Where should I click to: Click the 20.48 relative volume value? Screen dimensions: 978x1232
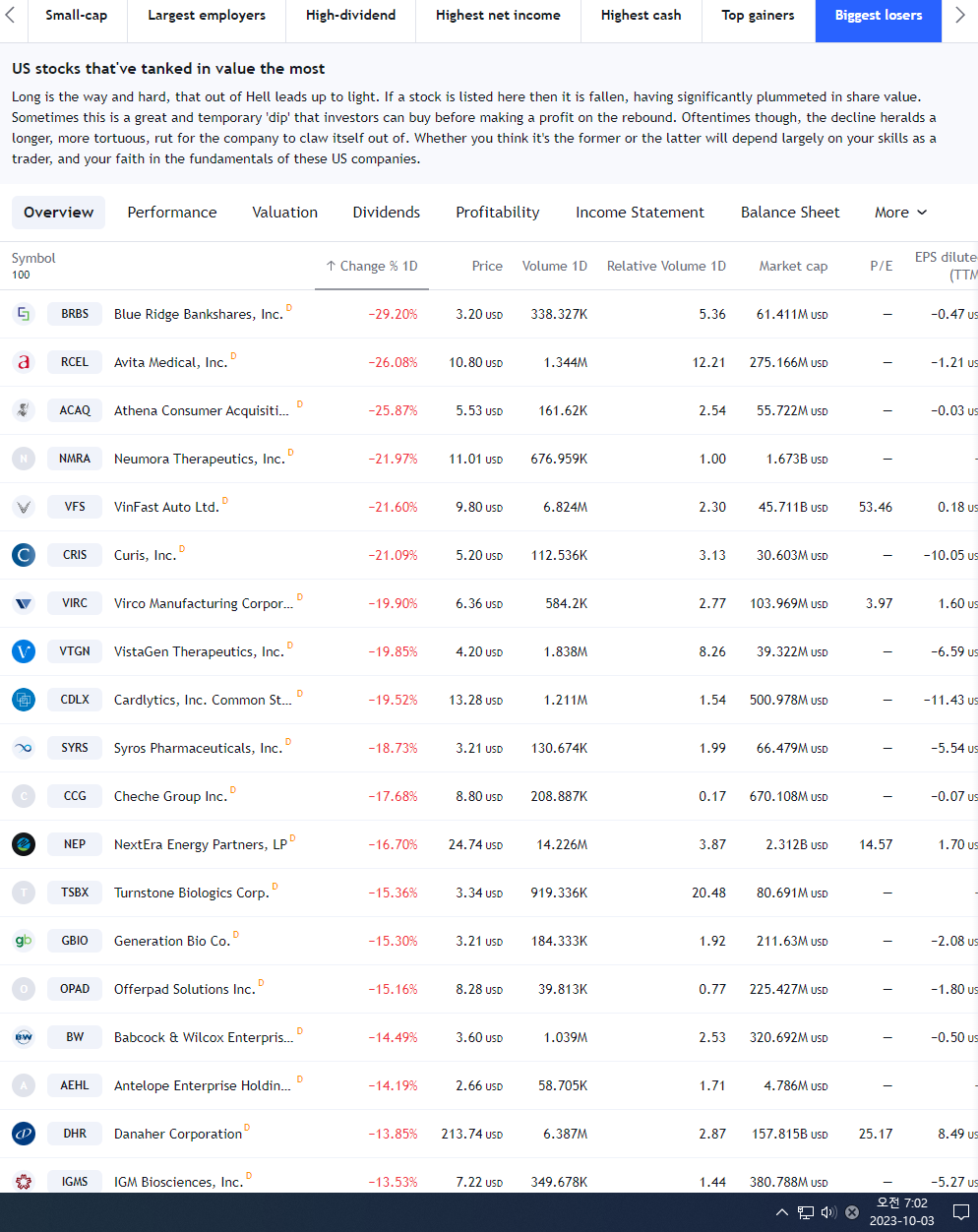[x=708, y=893]
